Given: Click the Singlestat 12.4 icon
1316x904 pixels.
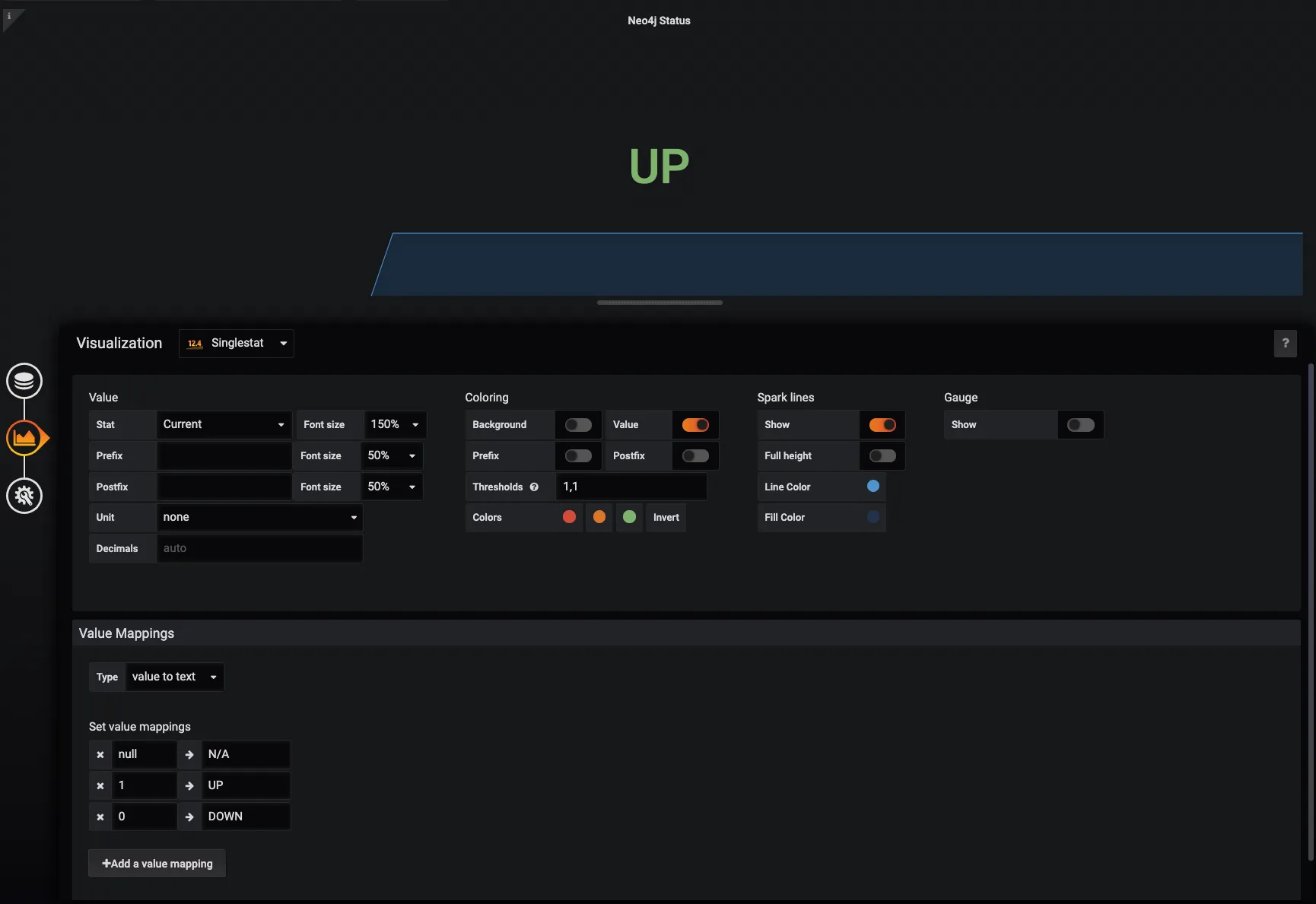Looking at the screenshot, I should 195,344.
